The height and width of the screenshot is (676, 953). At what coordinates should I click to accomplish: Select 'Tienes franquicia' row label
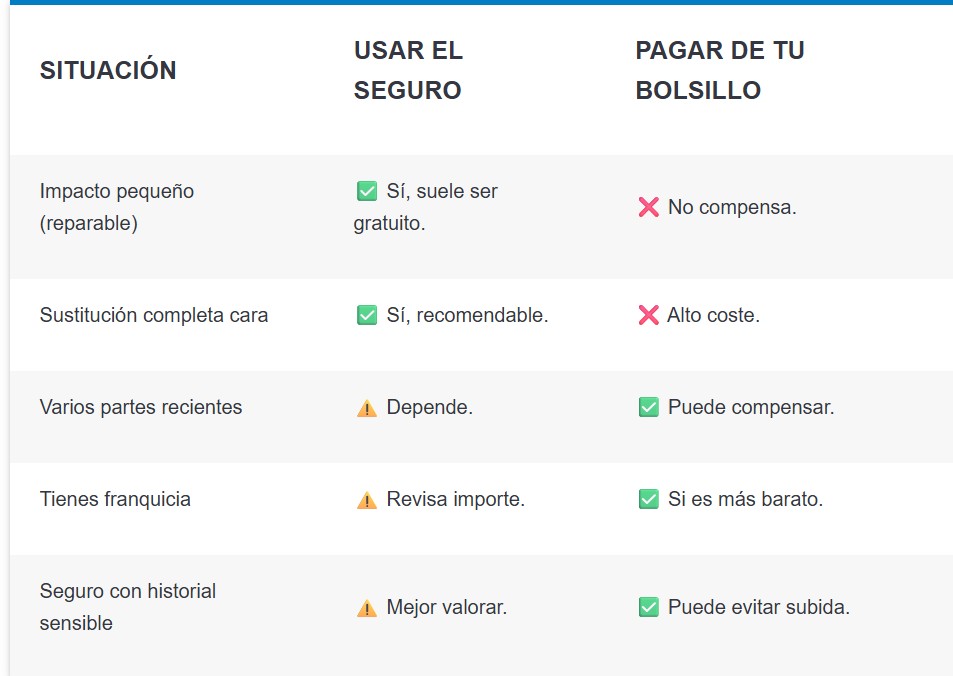click(115, 499)
